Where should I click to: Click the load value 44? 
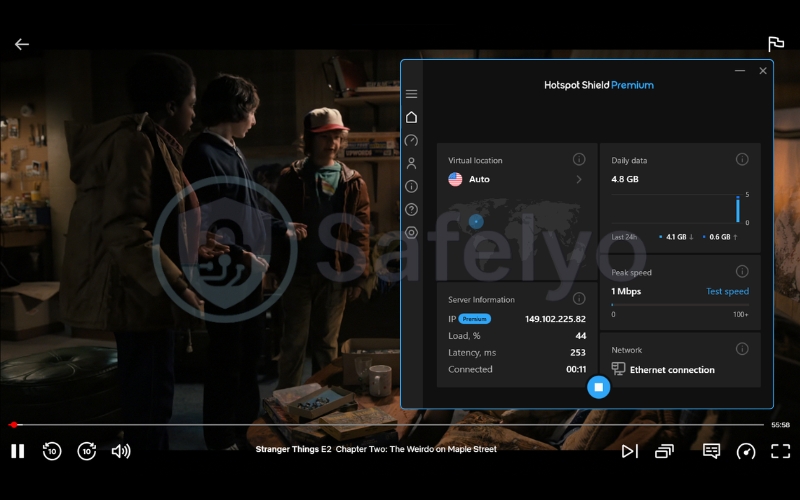click(581, 336)
